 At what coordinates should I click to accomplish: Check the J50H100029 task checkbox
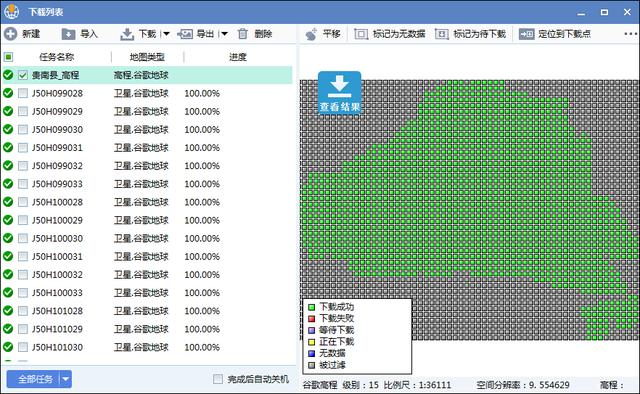tap(23, 220)
